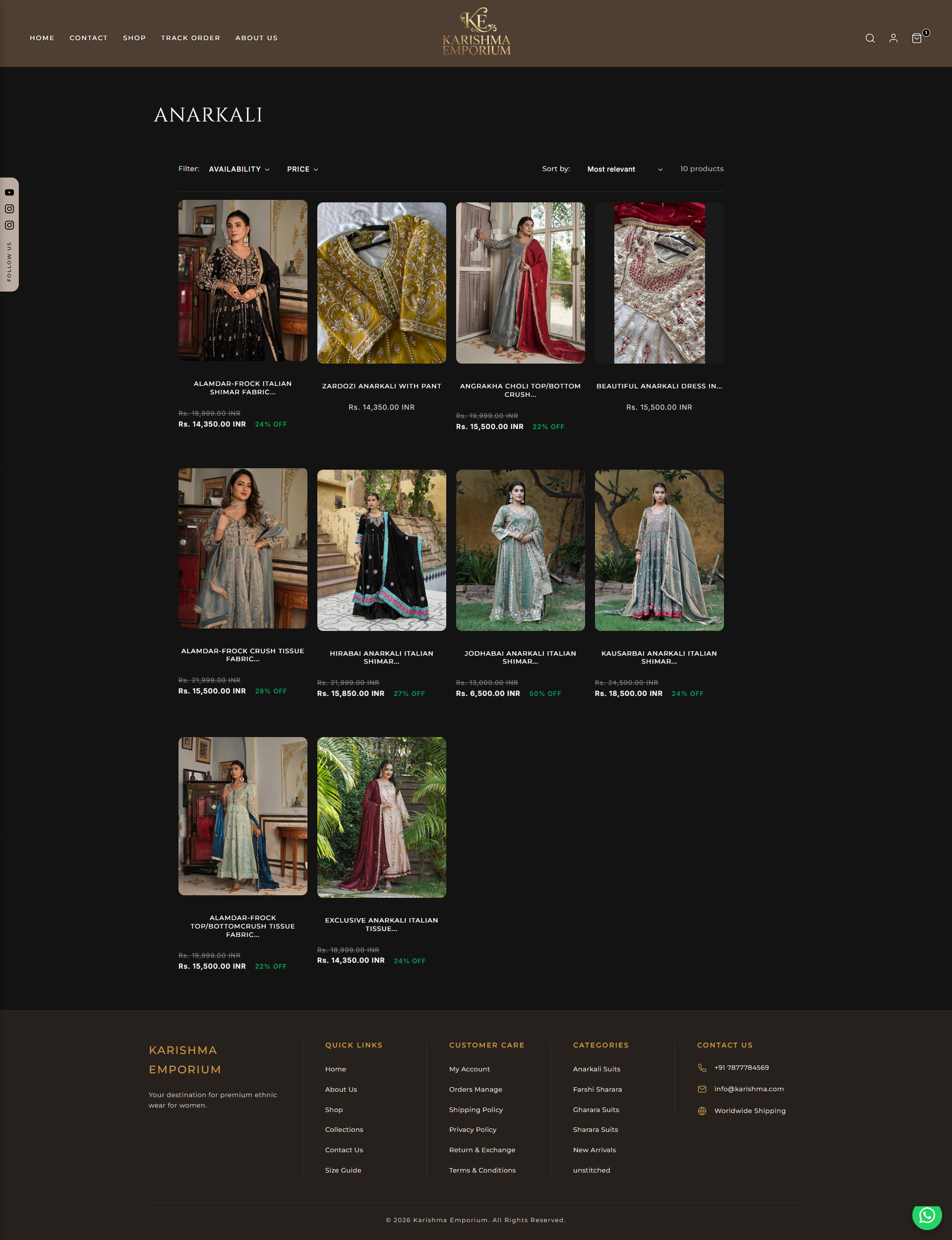Click Beautiful Anarkali Dress In title
This screenshot has height=1240, width=952.
pyautogui.click(x=659, y=386)
